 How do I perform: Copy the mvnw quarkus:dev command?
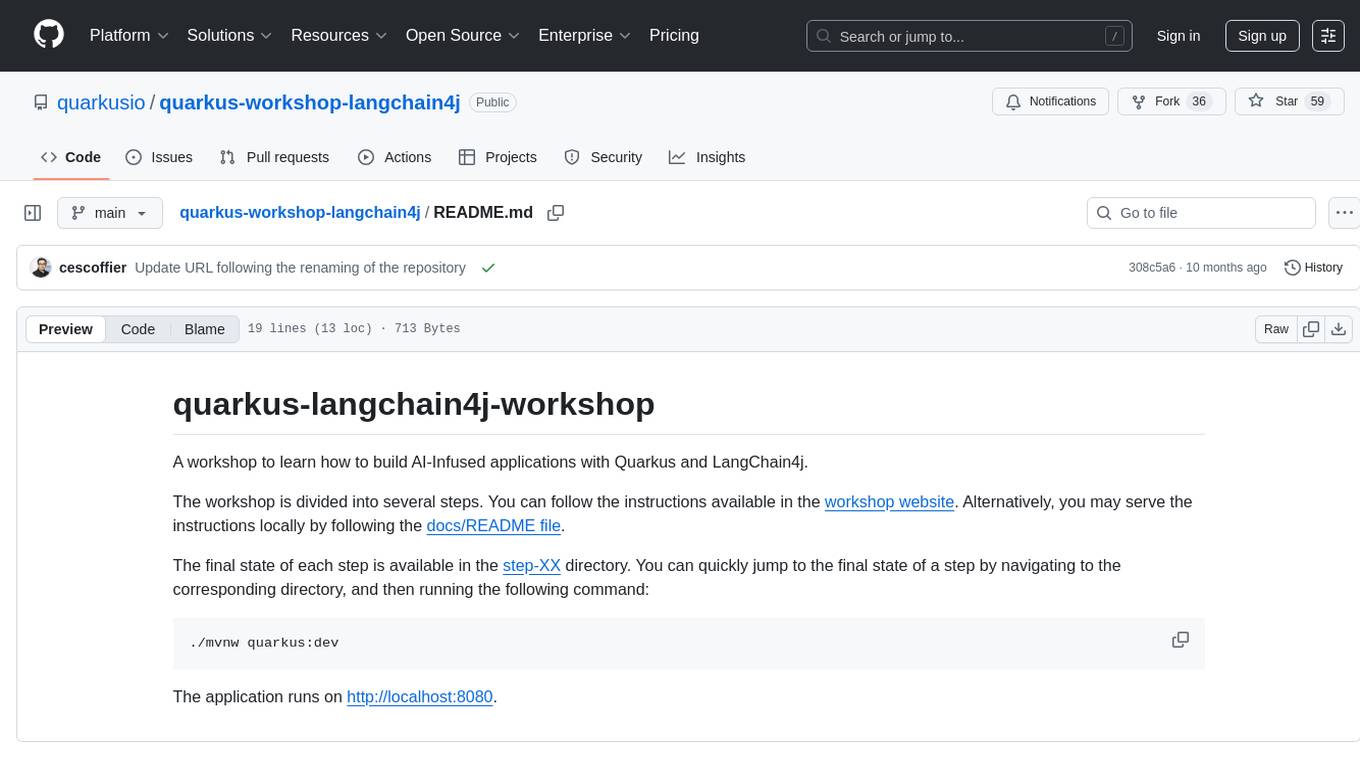coord(1180,640)
